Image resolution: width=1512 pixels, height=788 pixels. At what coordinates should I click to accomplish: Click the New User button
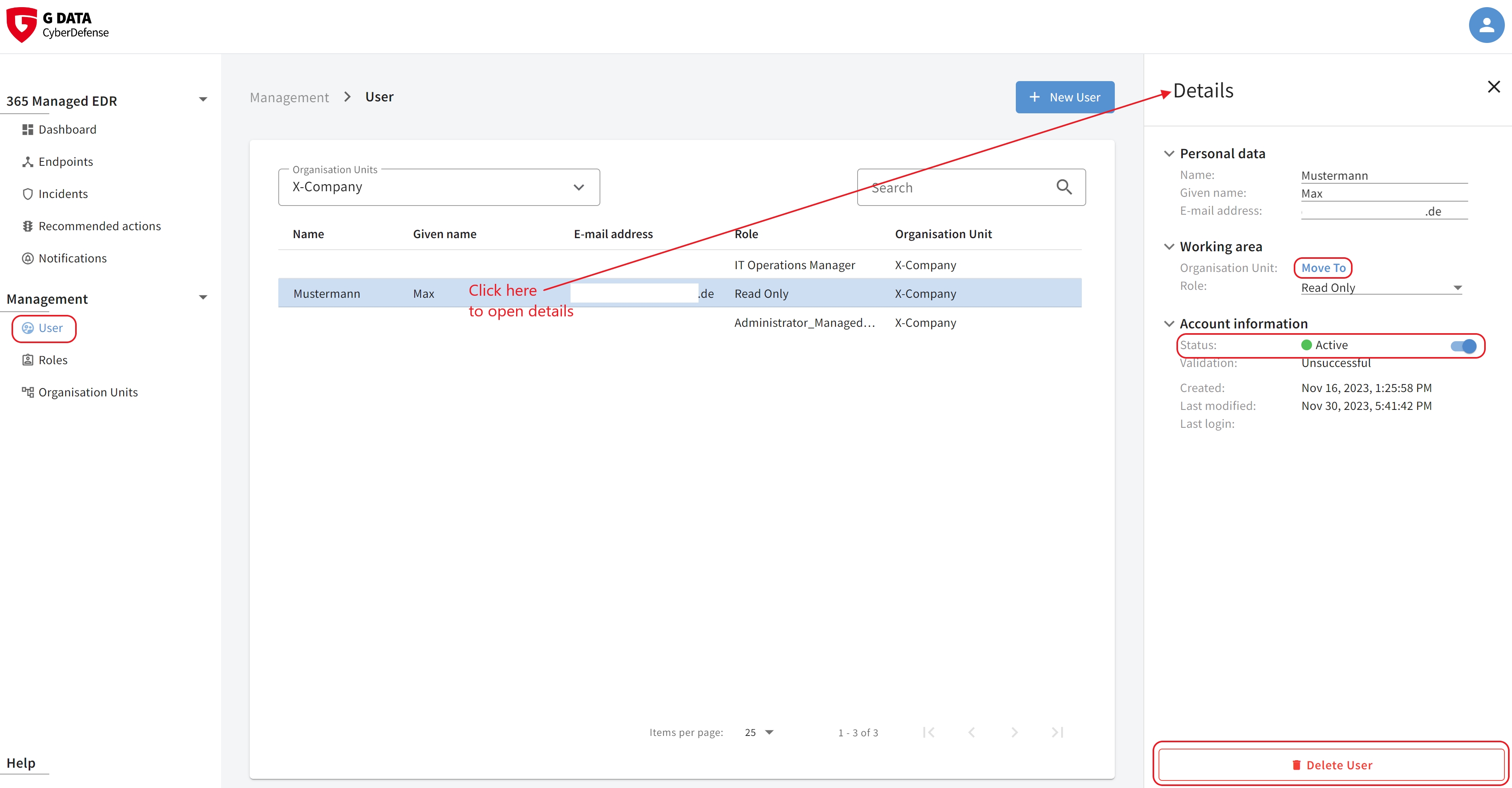pyautogui.click(x=1064, y=97)
